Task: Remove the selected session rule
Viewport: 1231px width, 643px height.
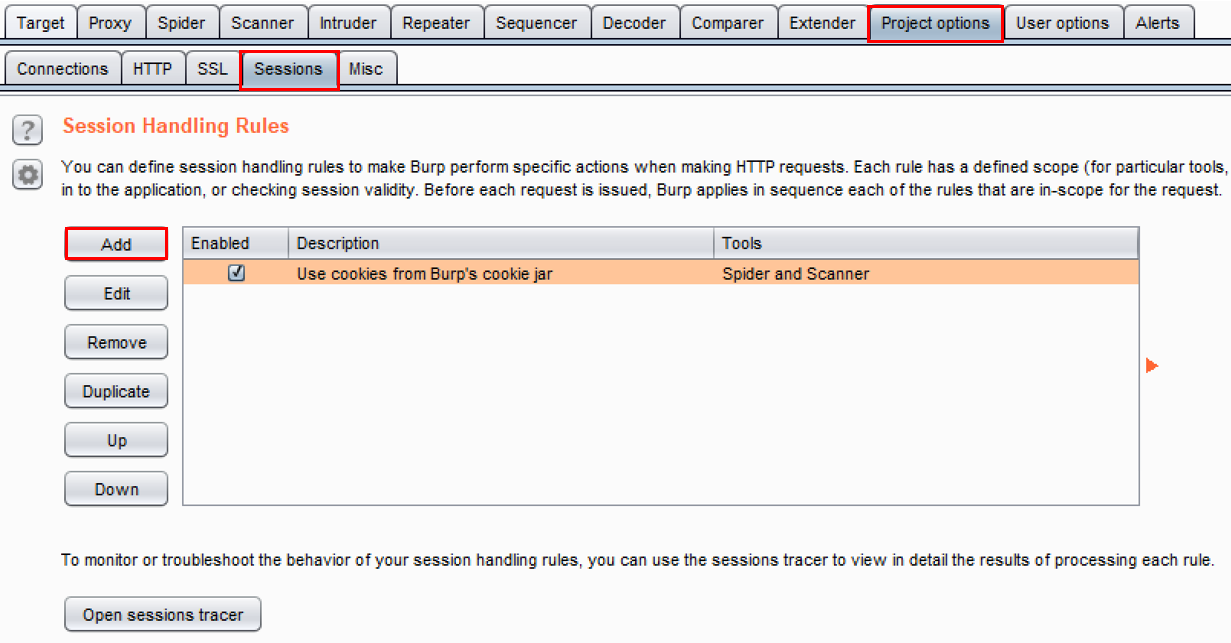Action: (x=116, y=342)
